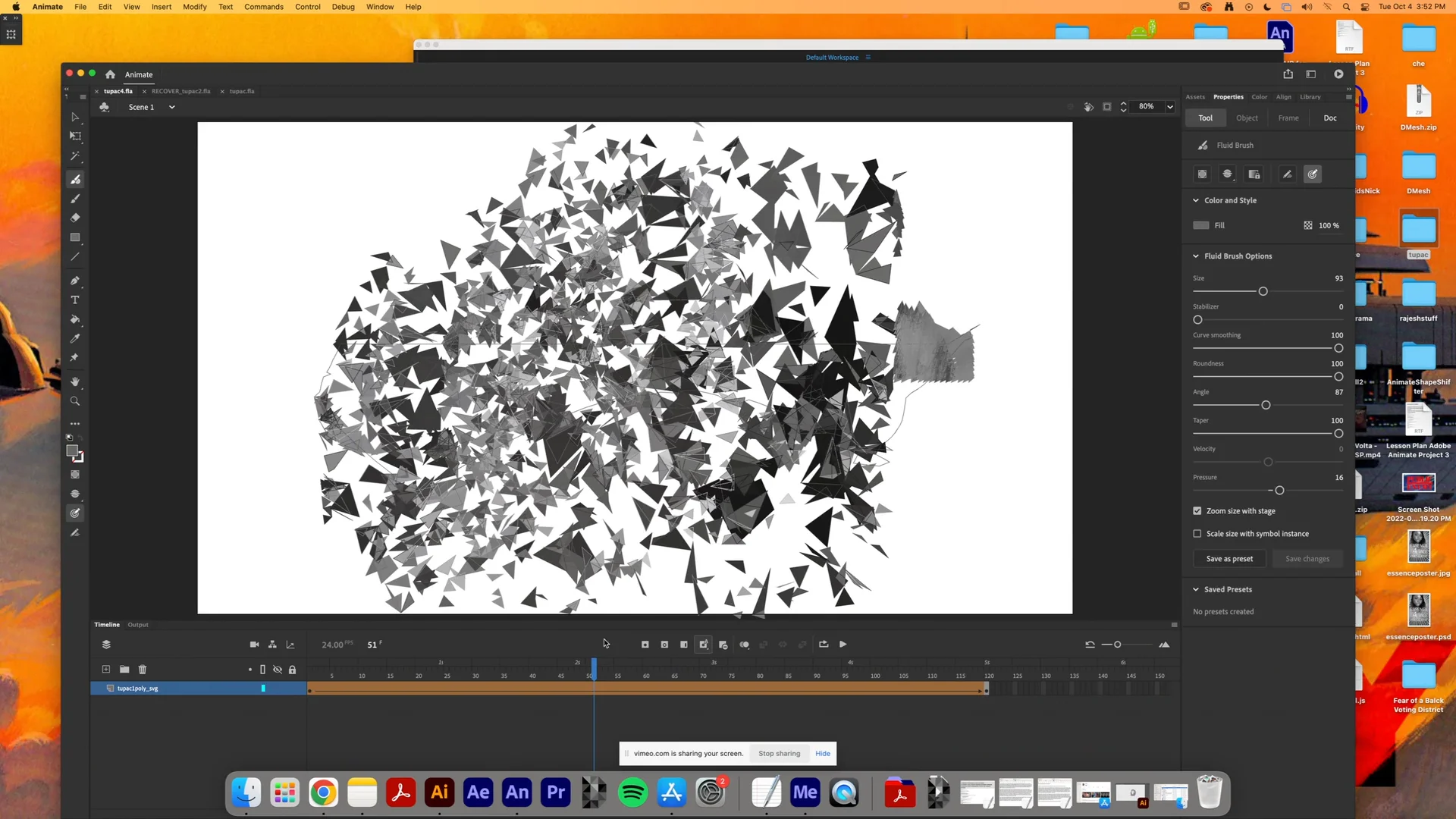Viewport: 1456px width, 819px height.
Task: Select the Selection tool
Action: pos(75,117)
